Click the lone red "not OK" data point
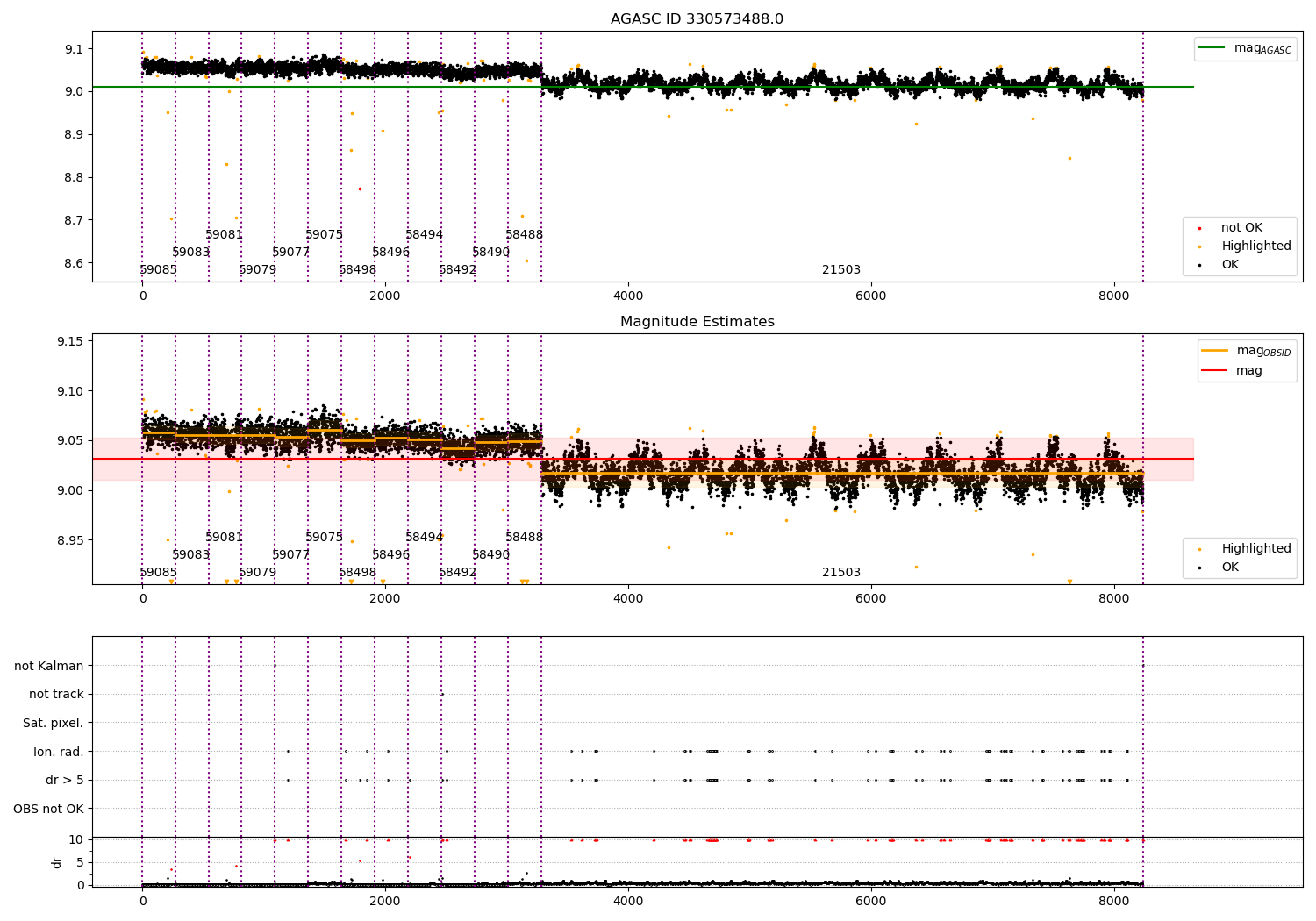This screenshot has height=921, width=1316. coord(360,189)
